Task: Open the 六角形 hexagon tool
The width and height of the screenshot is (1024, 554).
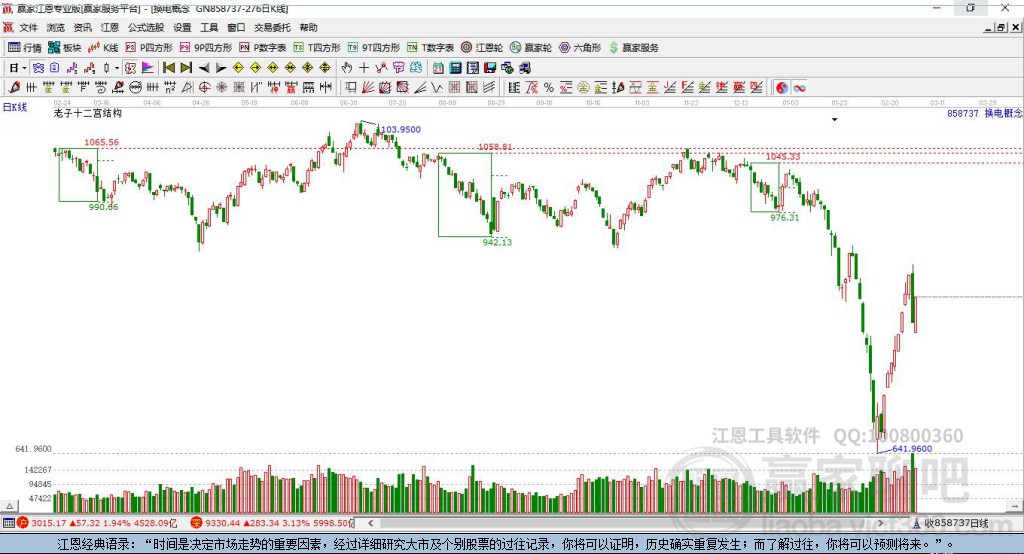Action: click(580, 48)
